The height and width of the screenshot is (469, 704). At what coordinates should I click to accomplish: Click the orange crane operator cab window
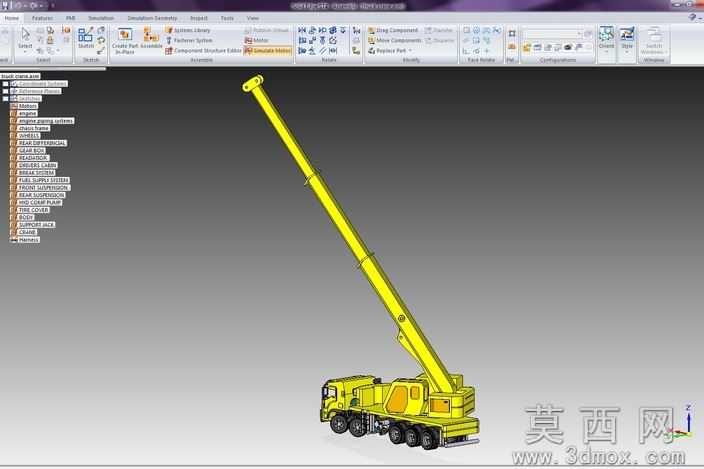[398, 399]
